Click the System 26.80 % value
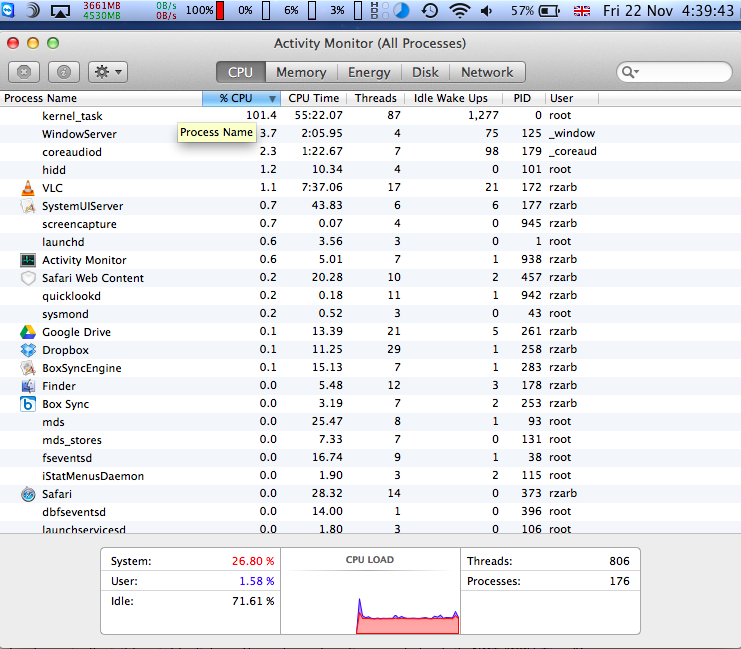Image resolution: width=741 pixels, height=649 pixels. [x=253, y=561]
